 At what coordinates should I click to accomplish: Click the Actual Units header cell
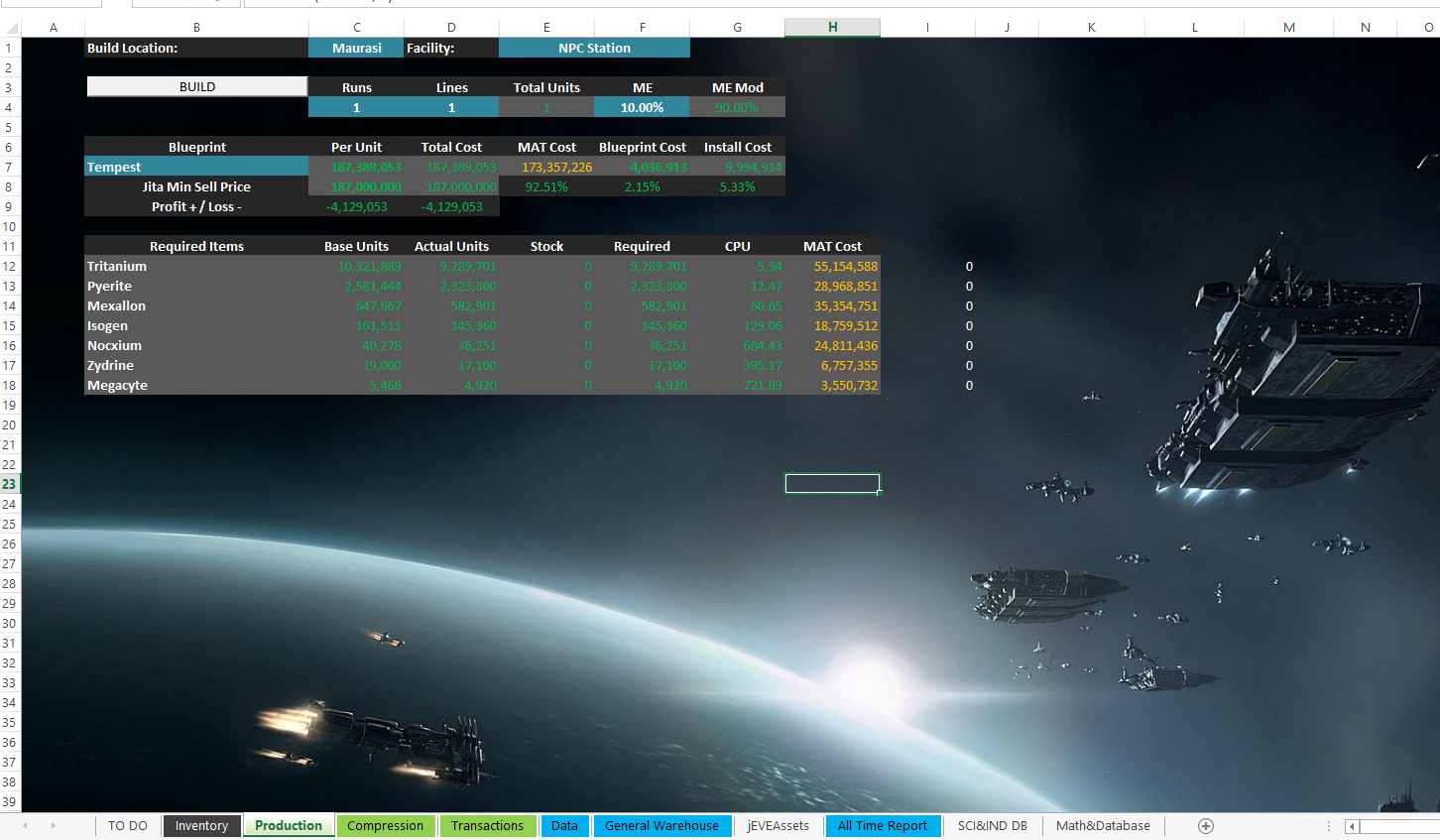tap(451, 246)
